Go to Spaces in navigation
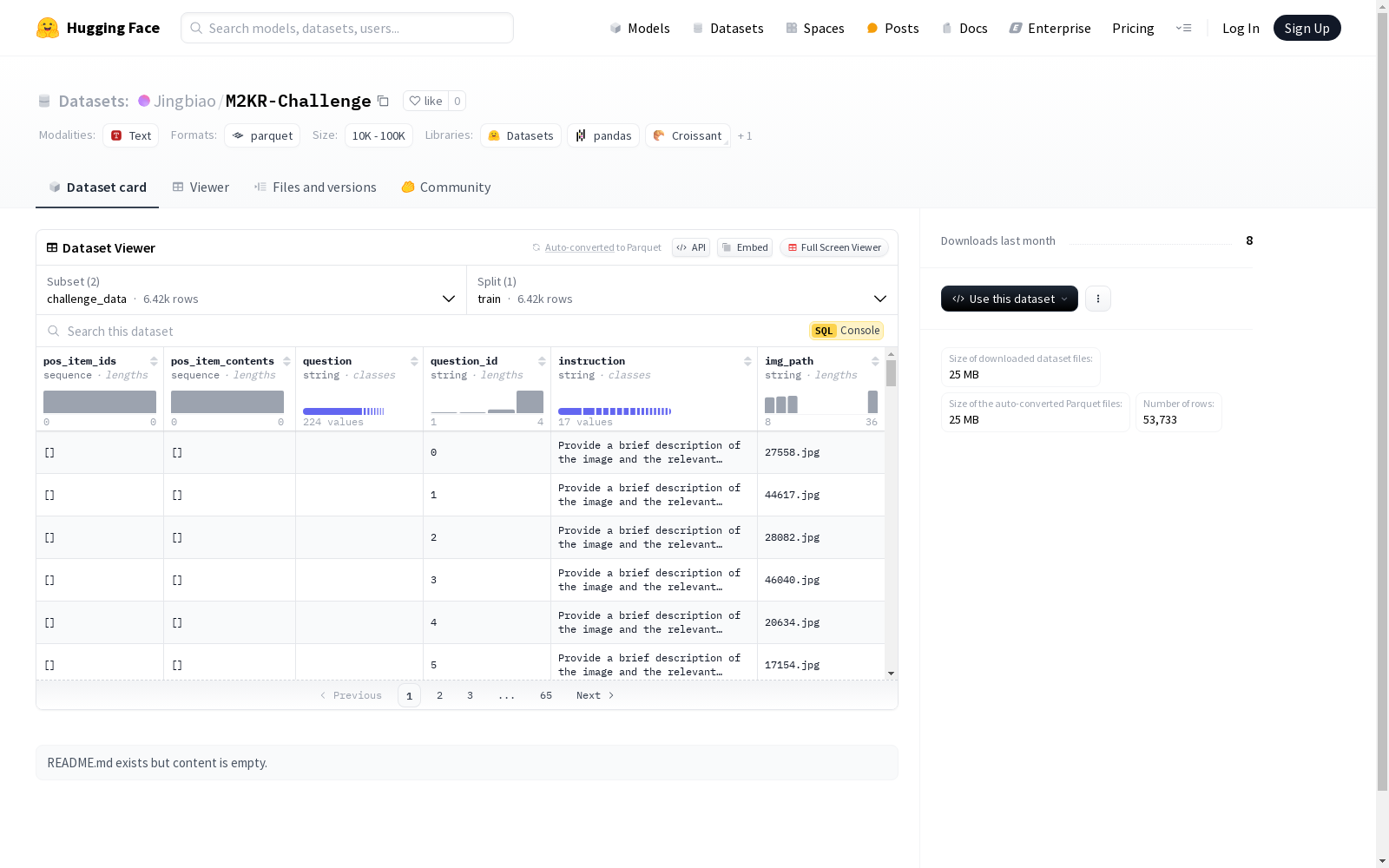The height and width of the screenshot is (868, 1389). tap(815, 28)
